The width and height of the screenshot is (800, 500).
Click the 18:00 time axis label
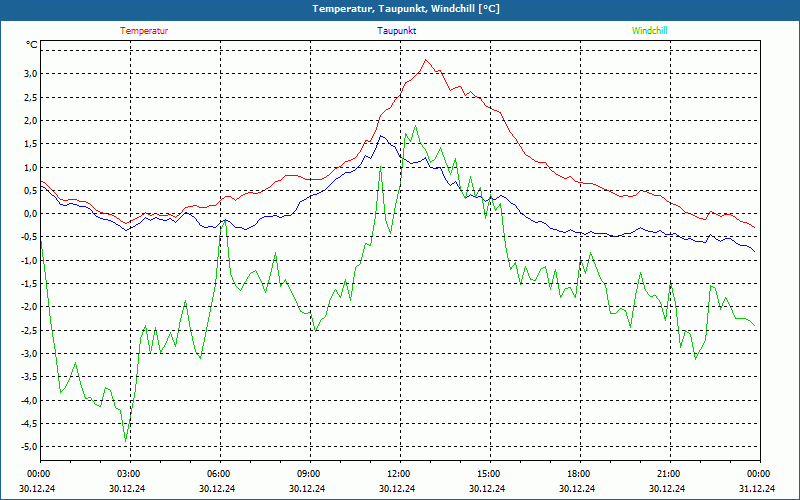[x=577, y=474]
